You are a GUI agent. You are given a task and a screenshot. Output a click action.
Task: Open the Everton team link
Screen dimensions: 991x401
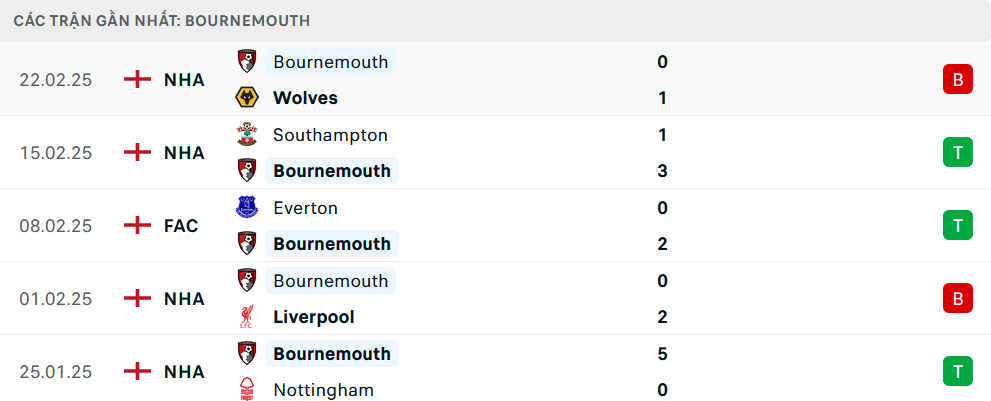pyautogui.click(x=305, y=208)
